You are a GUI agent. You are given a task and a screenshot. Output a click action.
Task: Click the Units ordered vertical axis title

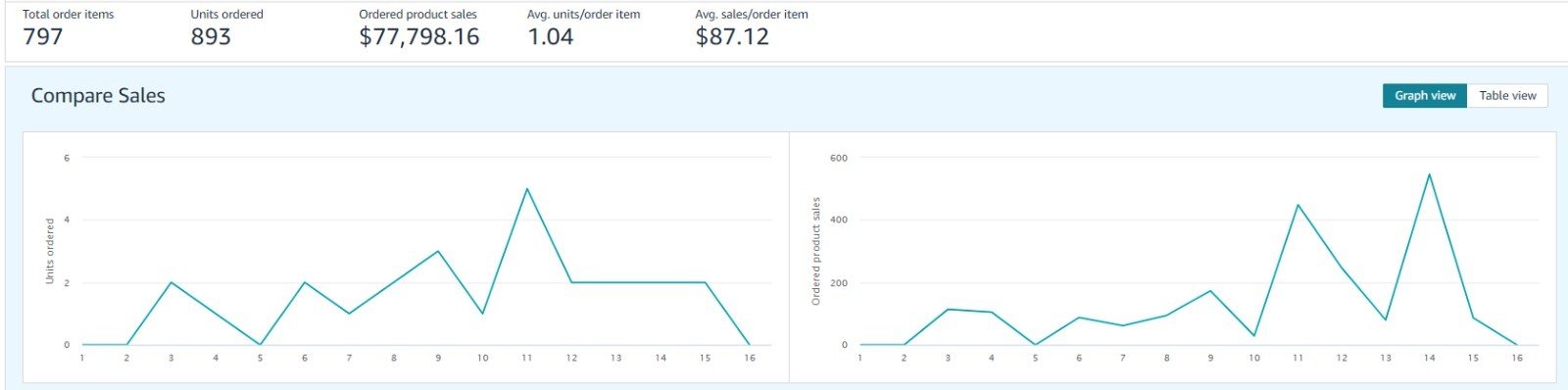click(x=50, y=252)
